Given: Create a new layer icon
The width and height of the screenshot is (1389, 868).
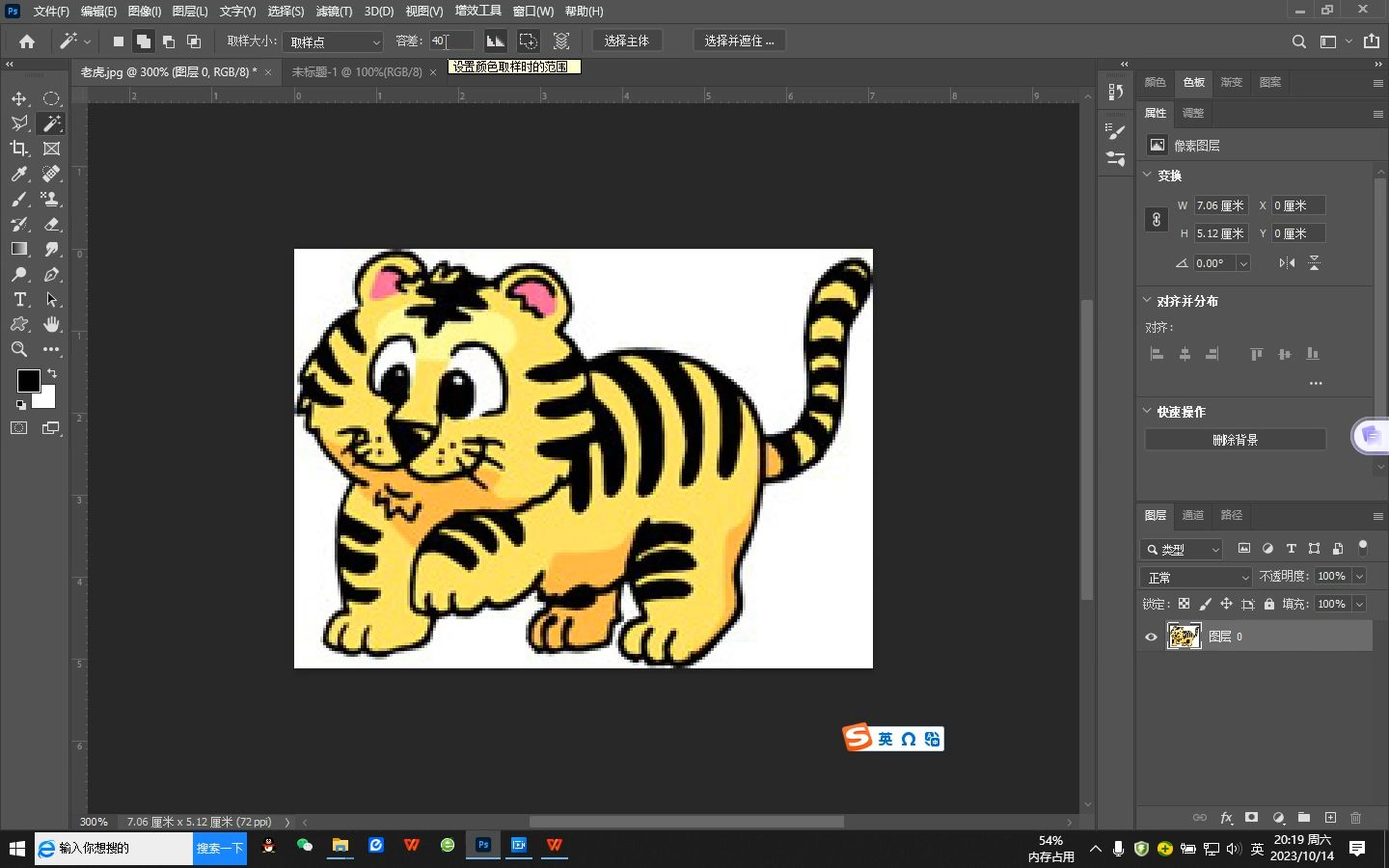Looking at the screenshot, I should pyautogui.click(x=1330, y=817).
